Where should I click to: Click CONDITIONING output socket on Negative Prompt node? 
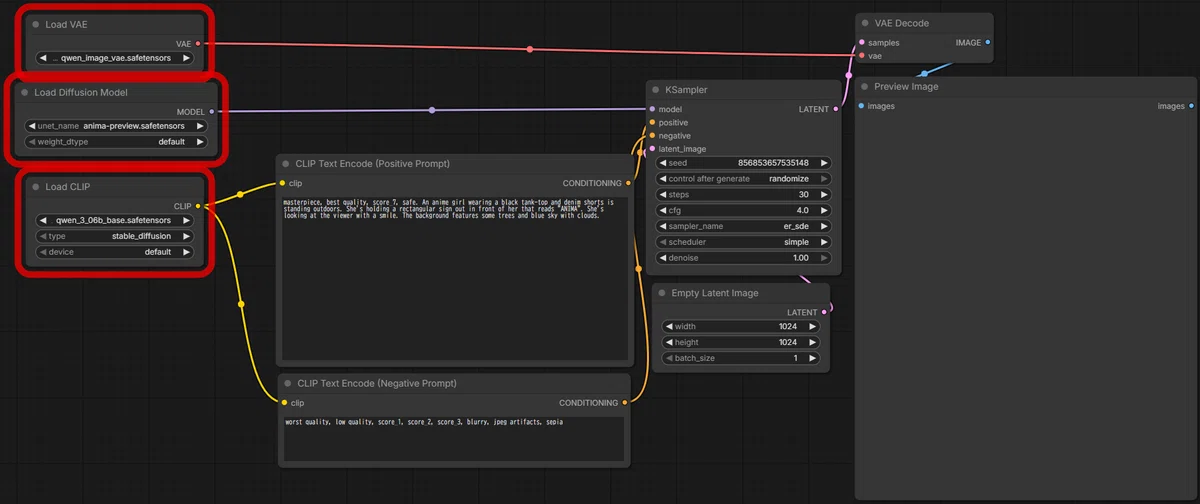pyautogui.click(x=625, y=403)
